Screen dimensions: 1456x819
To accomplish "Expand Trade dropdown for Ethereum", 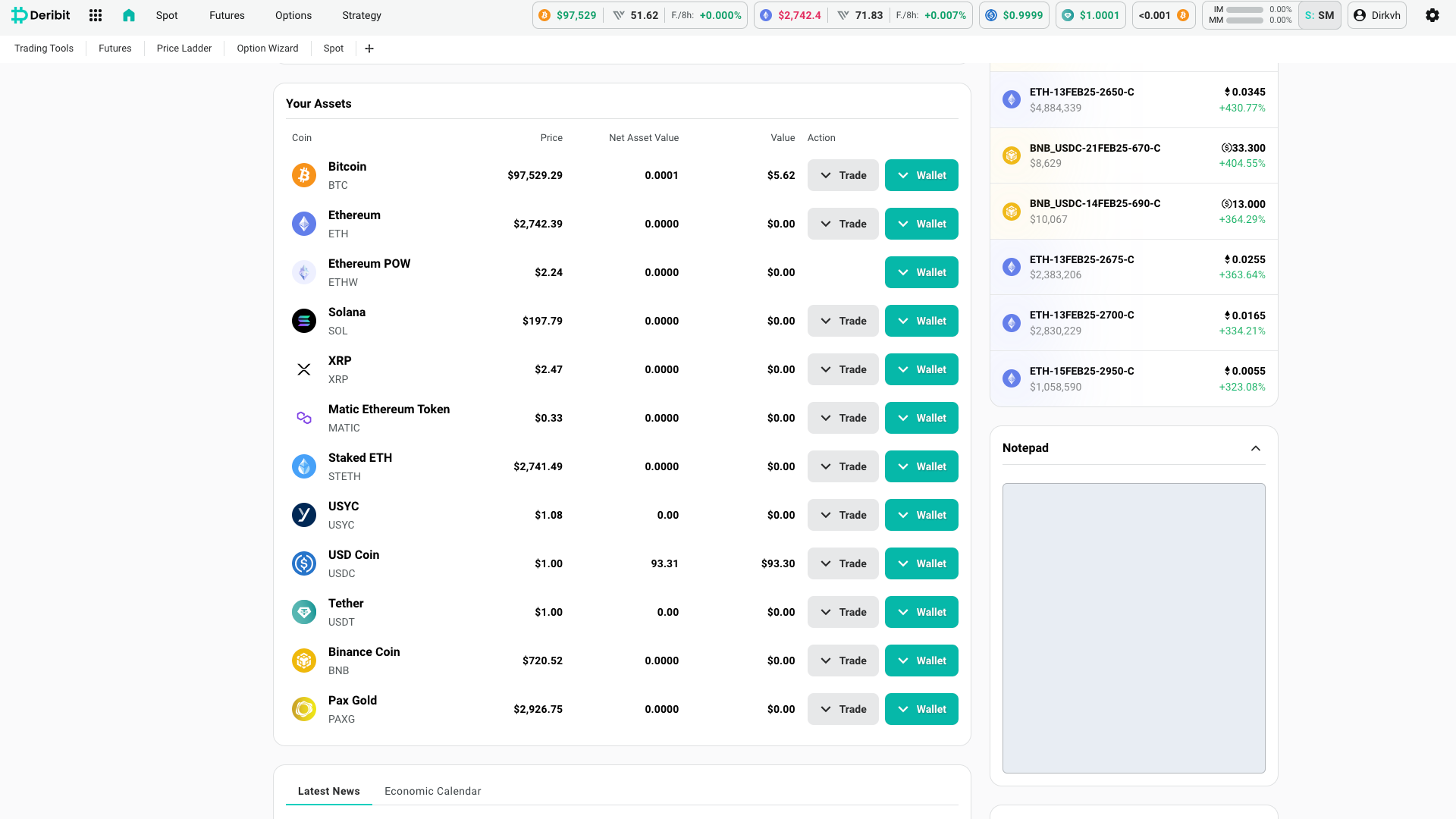I will point(843,224).
